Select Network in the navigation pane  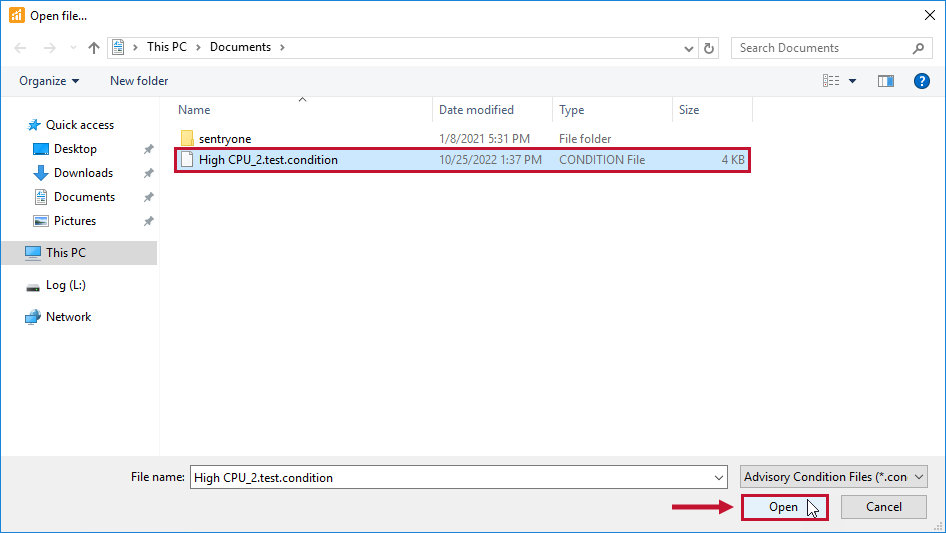click(x=68, y=317)
